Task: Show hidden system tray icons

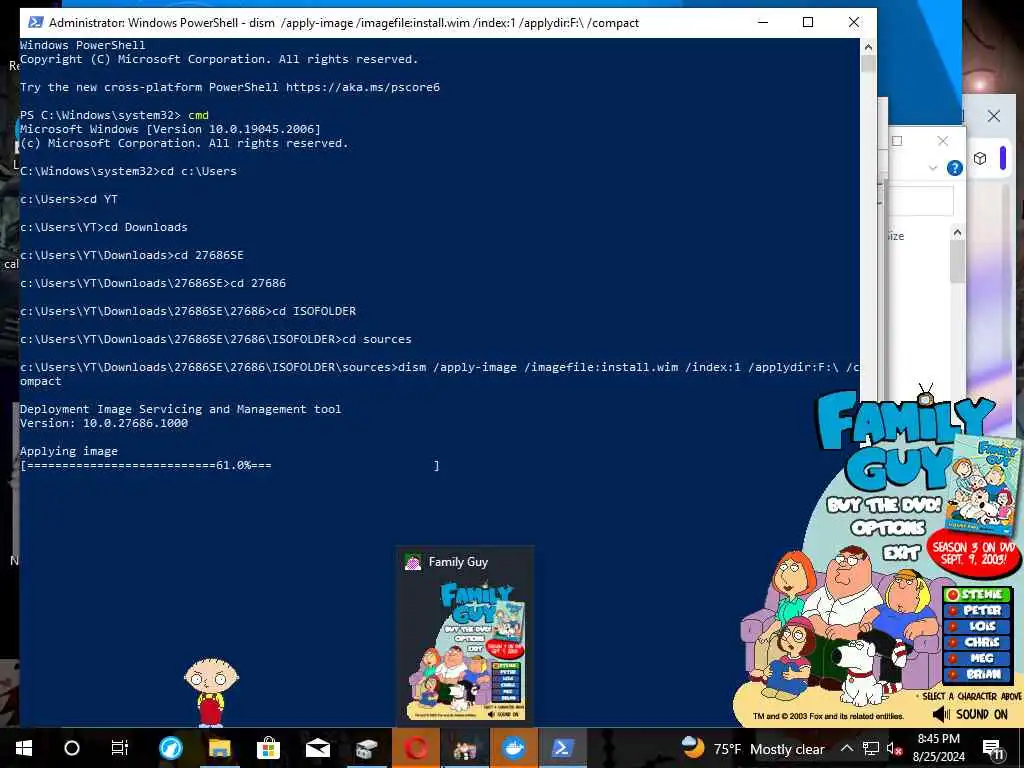Action: (x=846, y=748)
